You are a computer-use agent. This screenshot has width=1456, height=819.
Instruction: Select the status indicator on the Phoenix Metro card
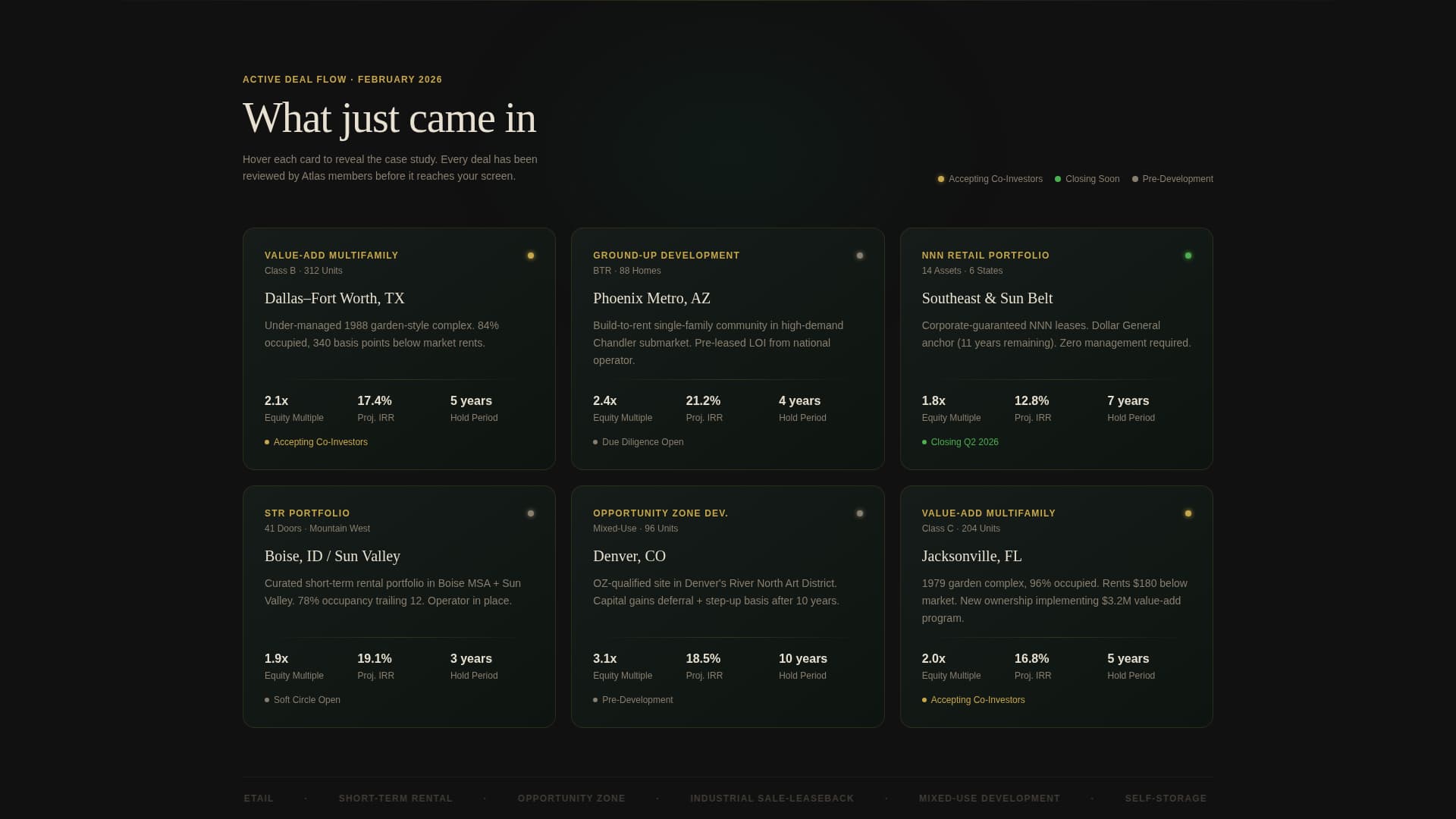coord(859,256)
